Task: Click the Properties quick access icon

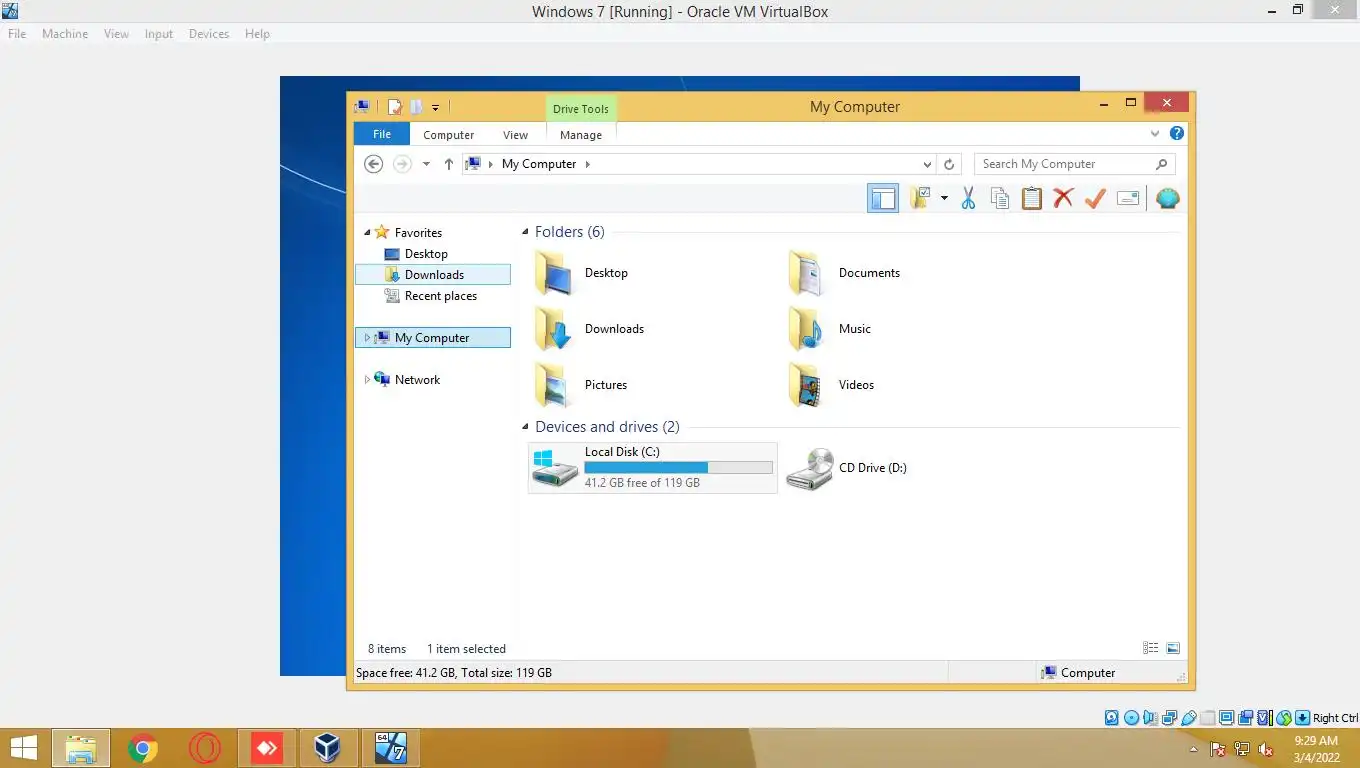Action: point(395,107)
